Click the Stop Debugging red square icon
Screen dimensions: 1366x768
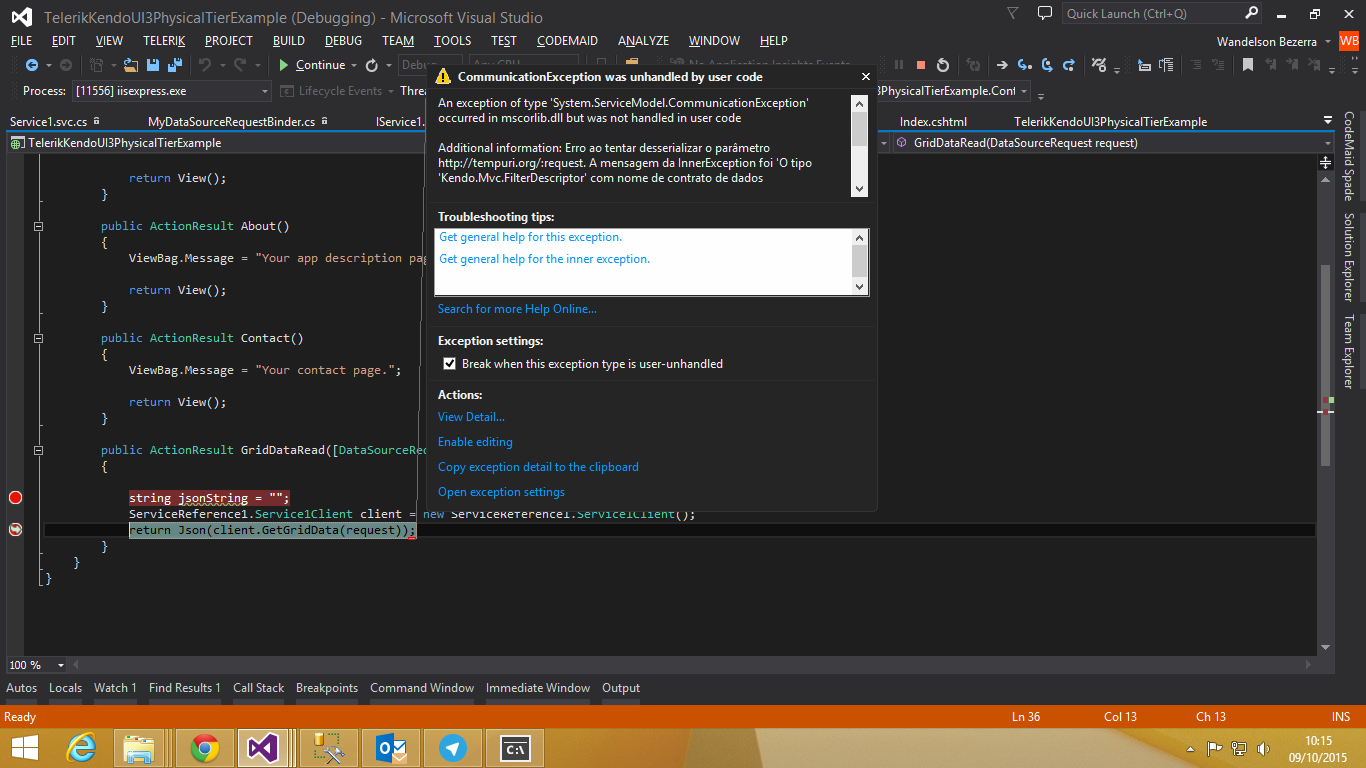tap(920, 65)
